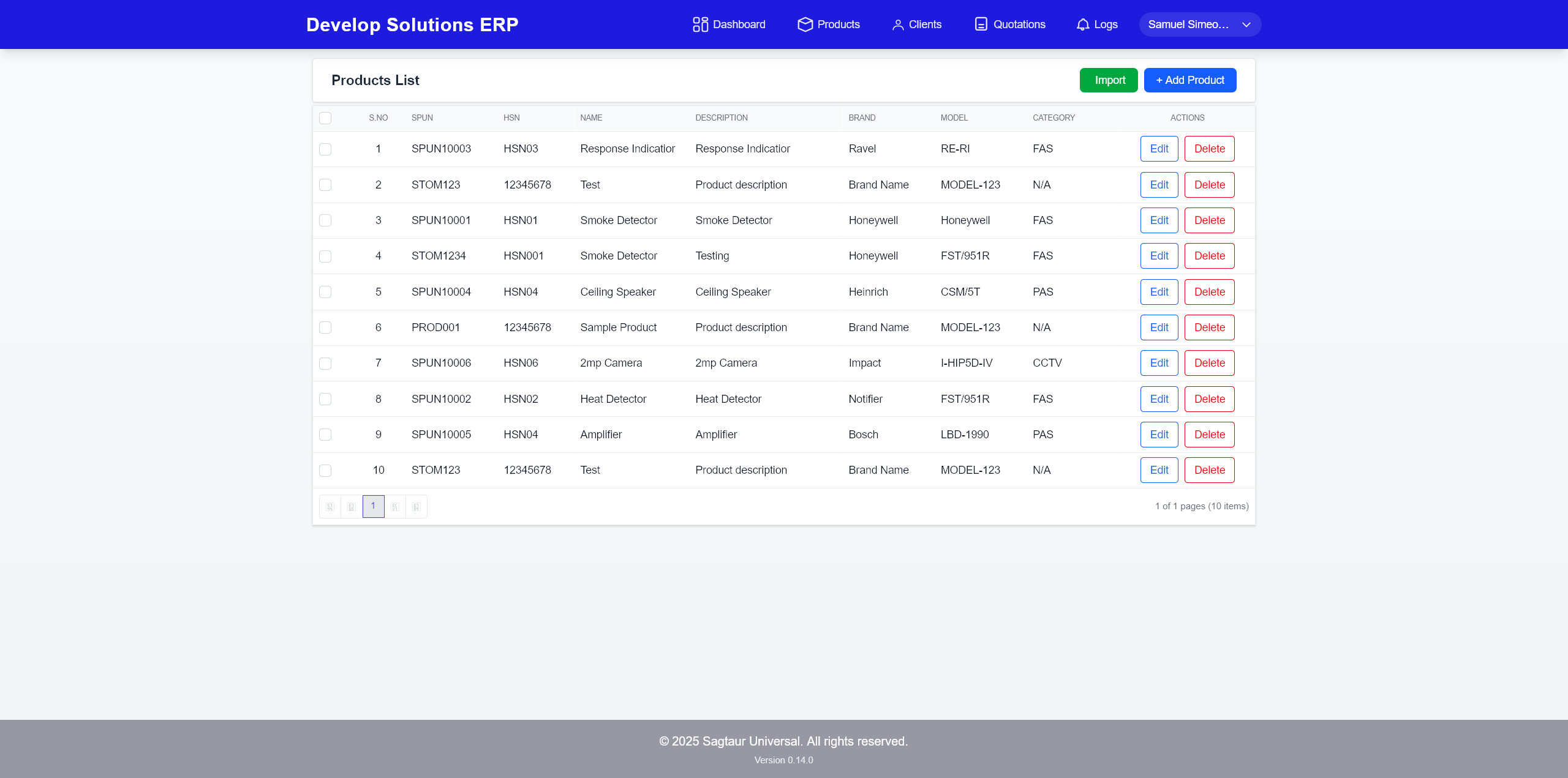The width and height of the screenshot is (1568, 778).
Task: Open the Quotations menu item
Action: point(1019,24)
